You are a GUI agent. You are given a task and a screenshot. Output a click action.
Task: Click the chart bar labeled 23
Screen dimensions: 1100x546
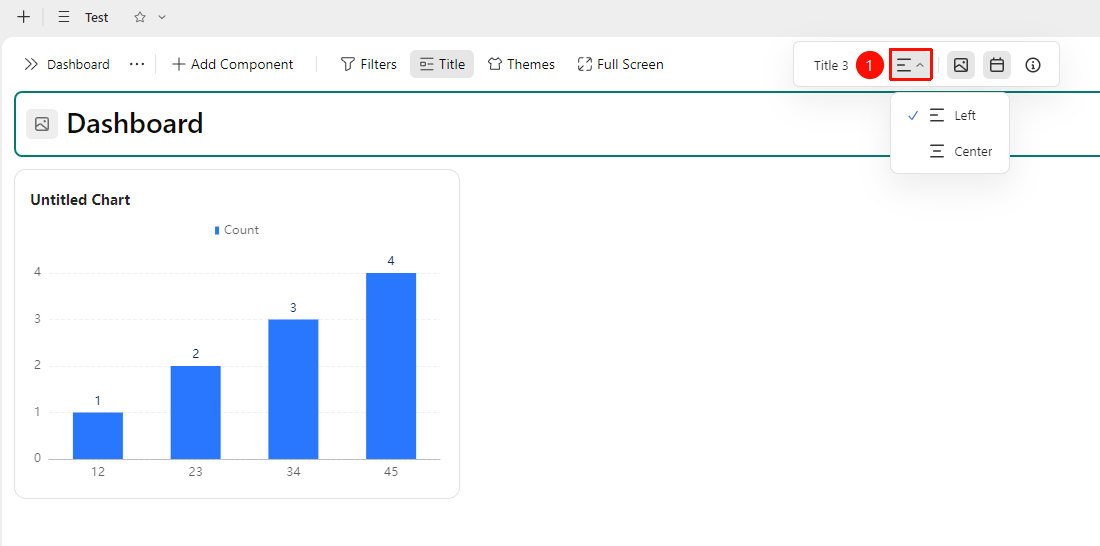(196, 413)
